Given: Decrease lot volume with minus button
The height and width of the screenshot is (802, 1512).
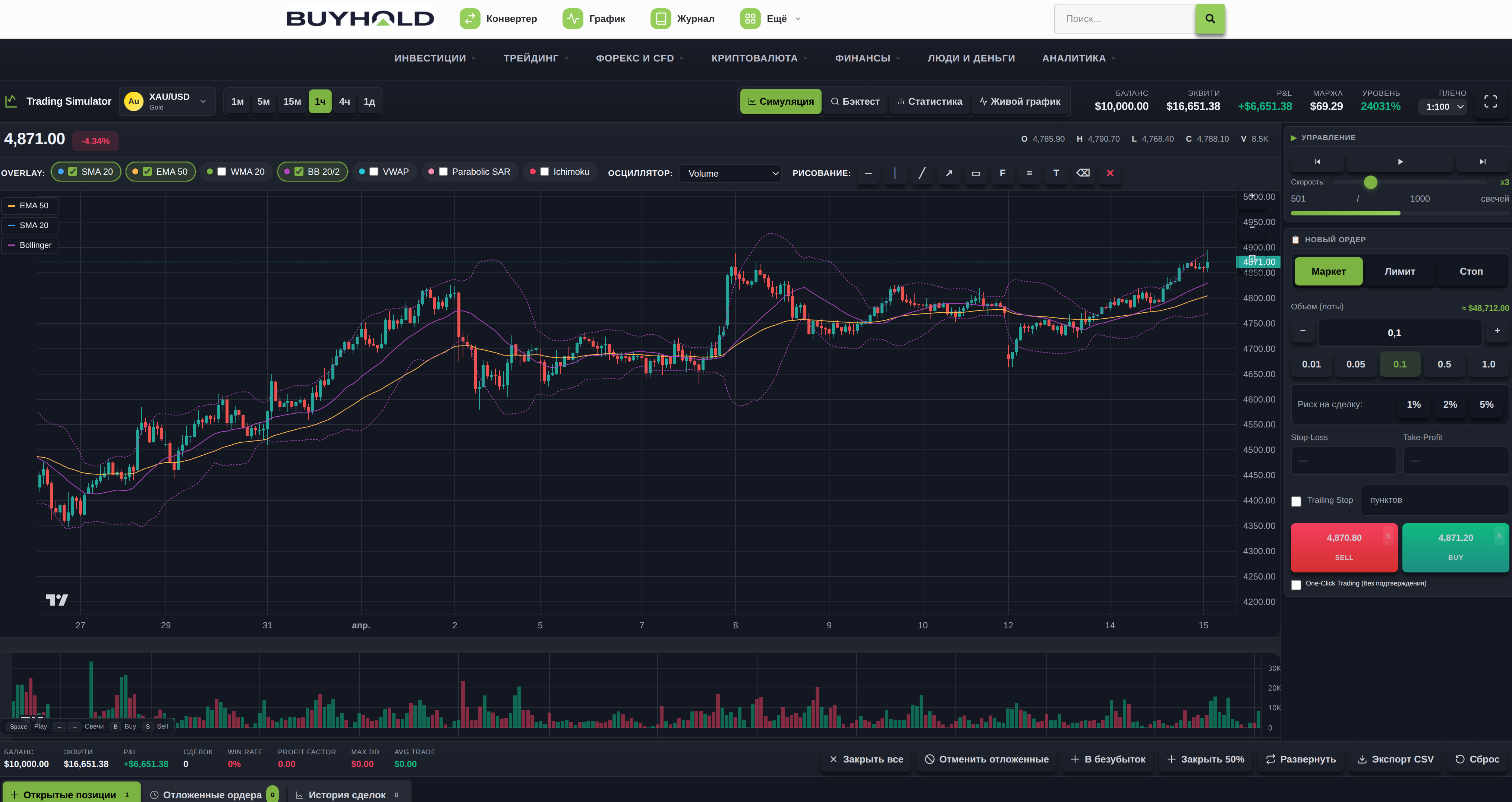Looking at the screenshot, I should pyautogui.click(x=1302, y=331).
